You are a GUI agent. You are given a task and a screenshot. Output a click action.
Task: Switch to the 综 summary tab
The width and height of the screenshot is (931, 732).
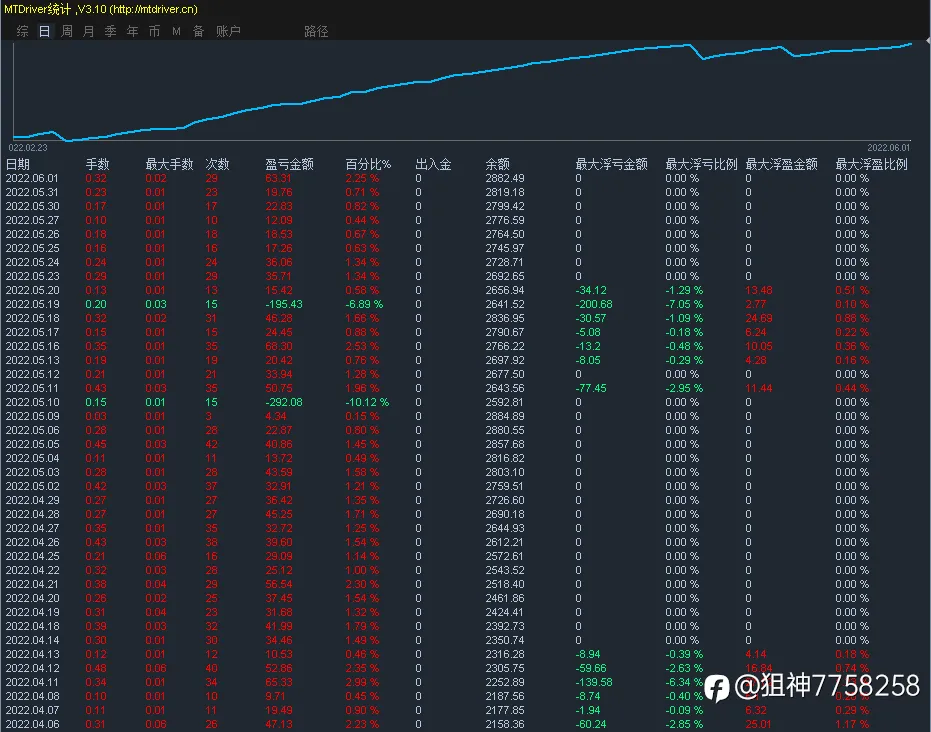(x=23, y=31)
